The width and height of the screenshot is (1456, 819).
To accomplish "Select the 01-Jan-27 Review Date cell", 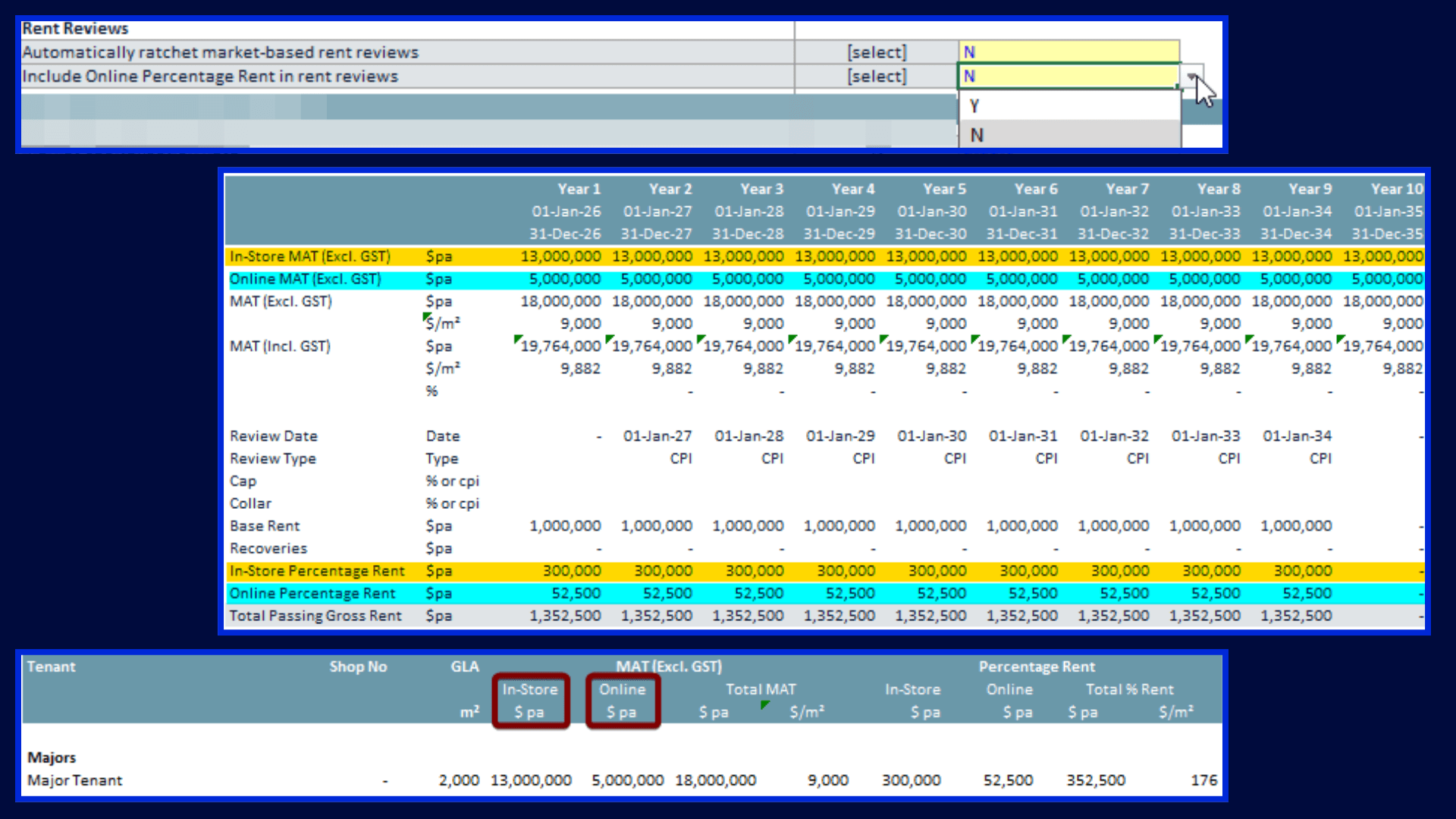I will [x=657, y=435].
